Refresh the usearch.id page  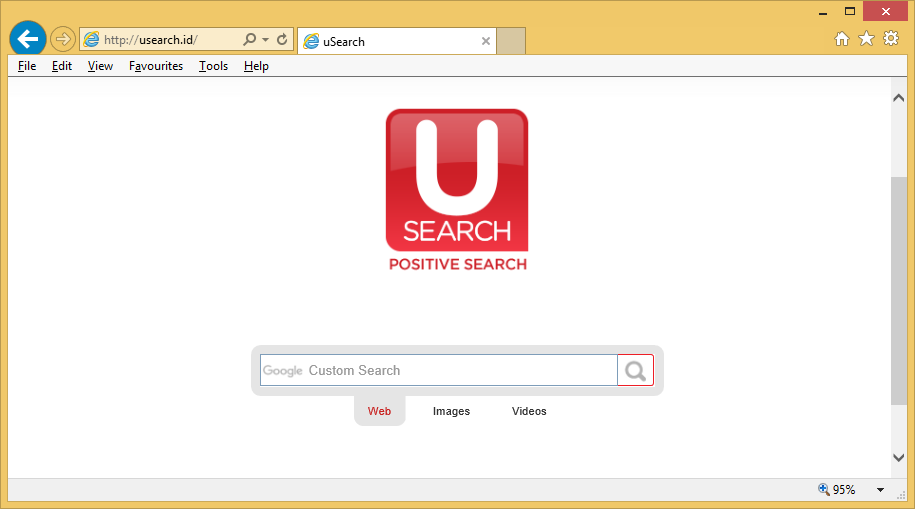pos(282,39)
